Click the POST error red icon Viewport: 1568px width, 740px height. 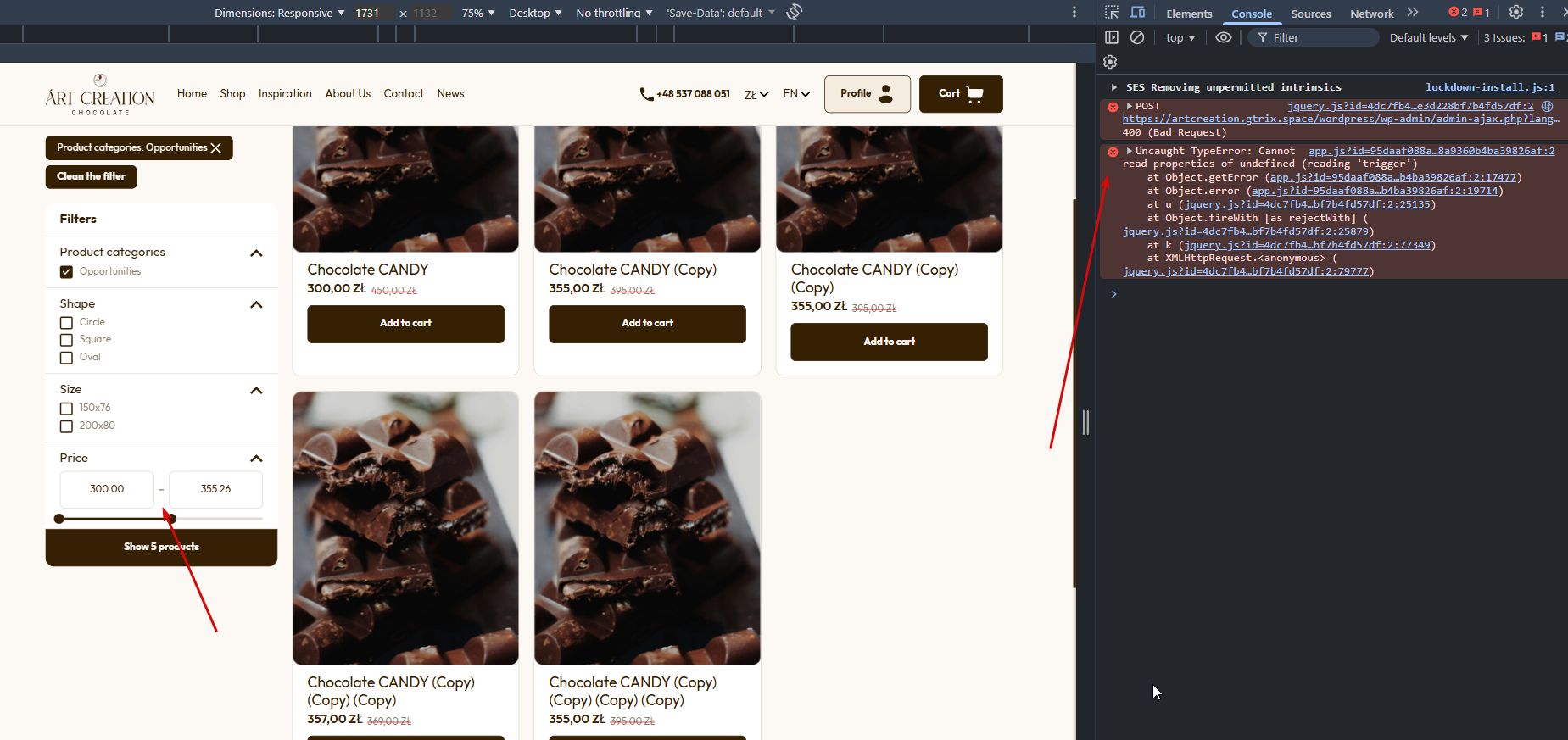click(1113, 107)
